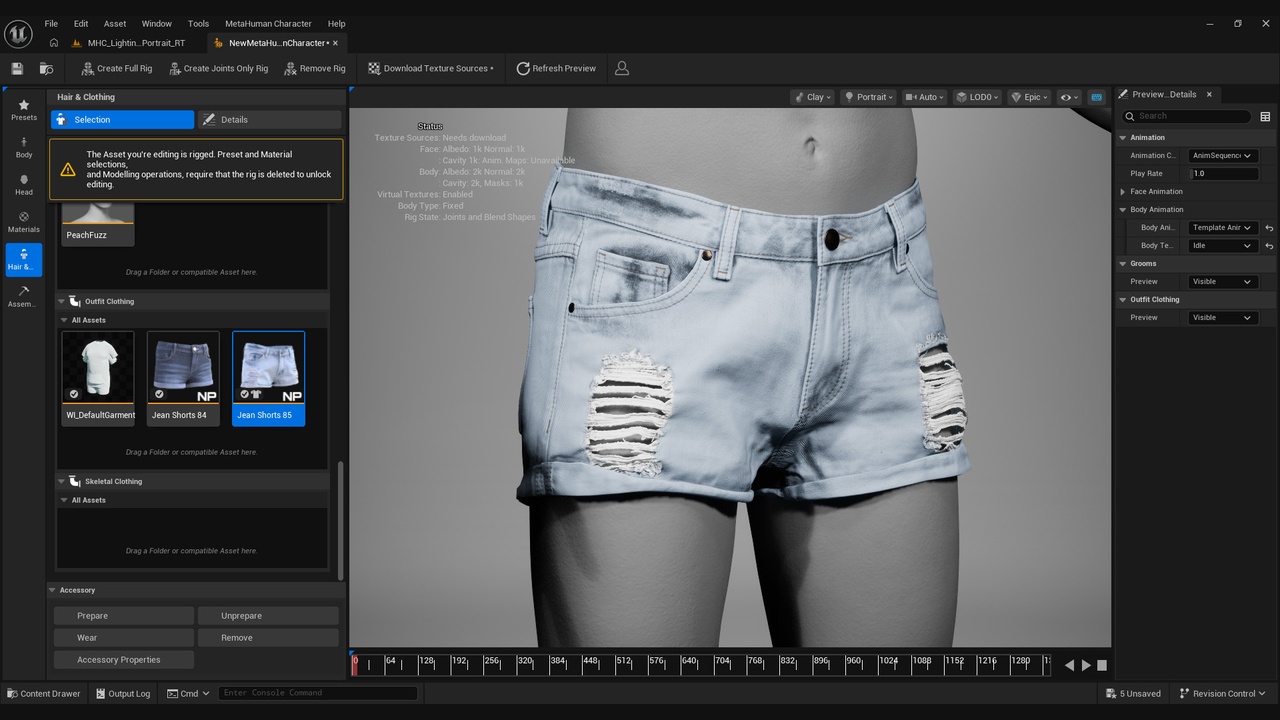Open the Portrait lighting dropdown

868,97
